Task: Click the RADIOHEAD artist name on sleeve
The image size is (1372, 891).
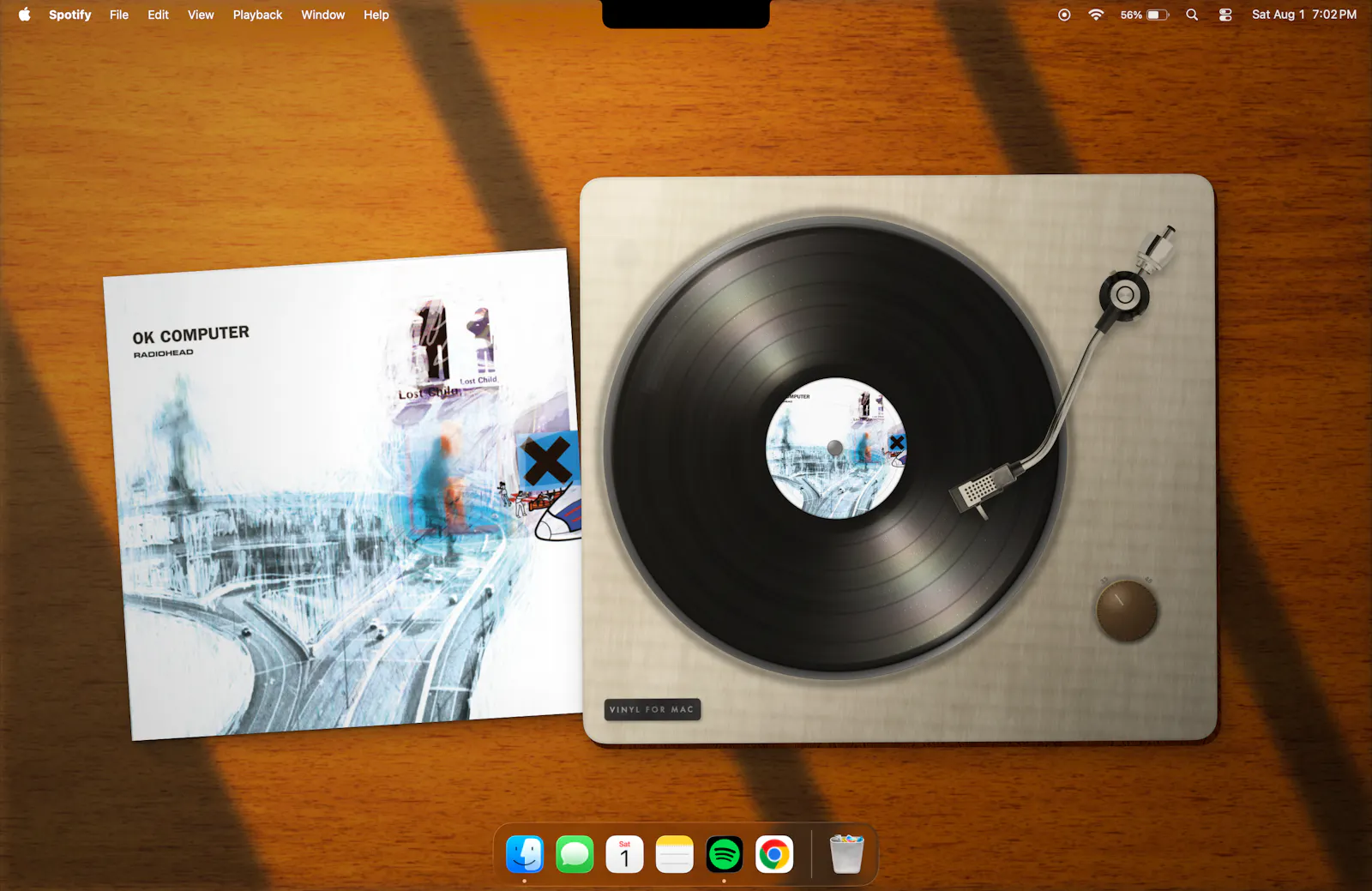Action: click(x=163, y=353)
